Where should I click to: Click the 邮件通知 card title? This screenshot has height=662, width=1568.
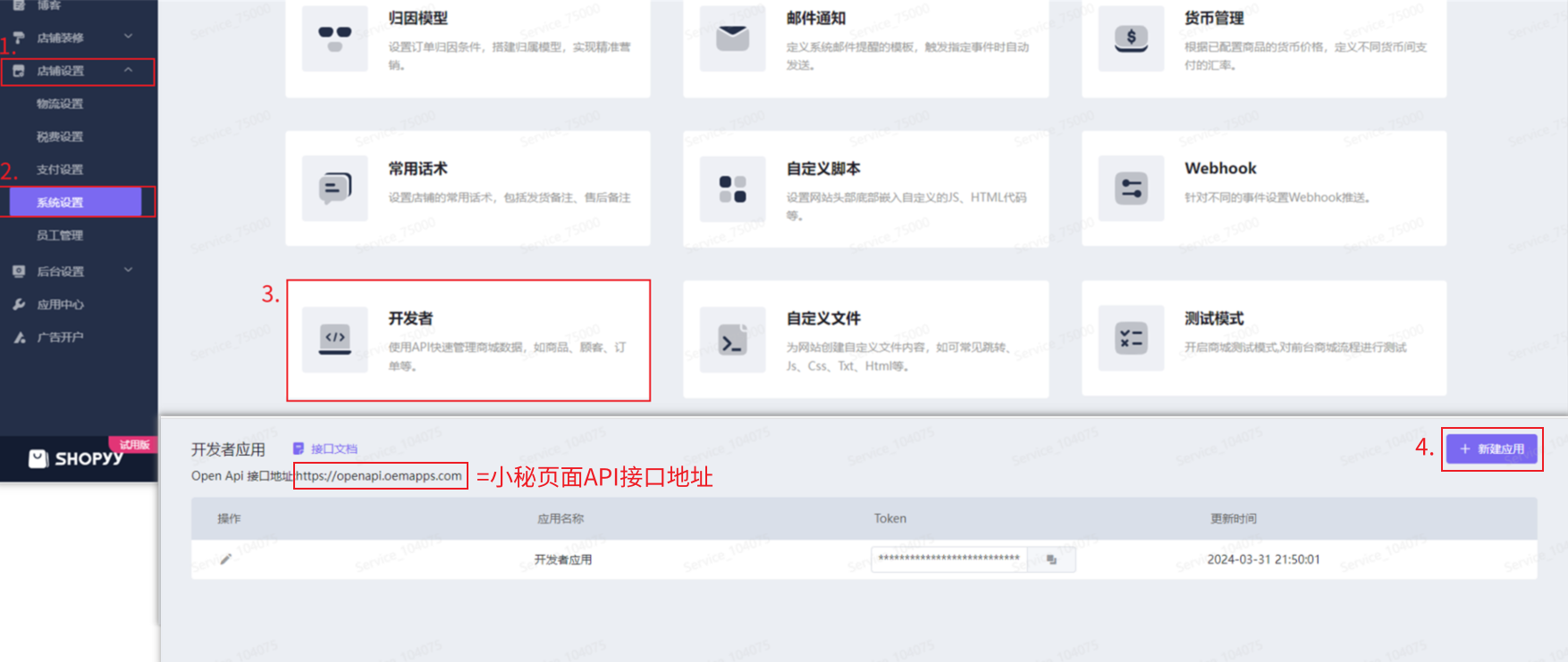click(816, 18)
